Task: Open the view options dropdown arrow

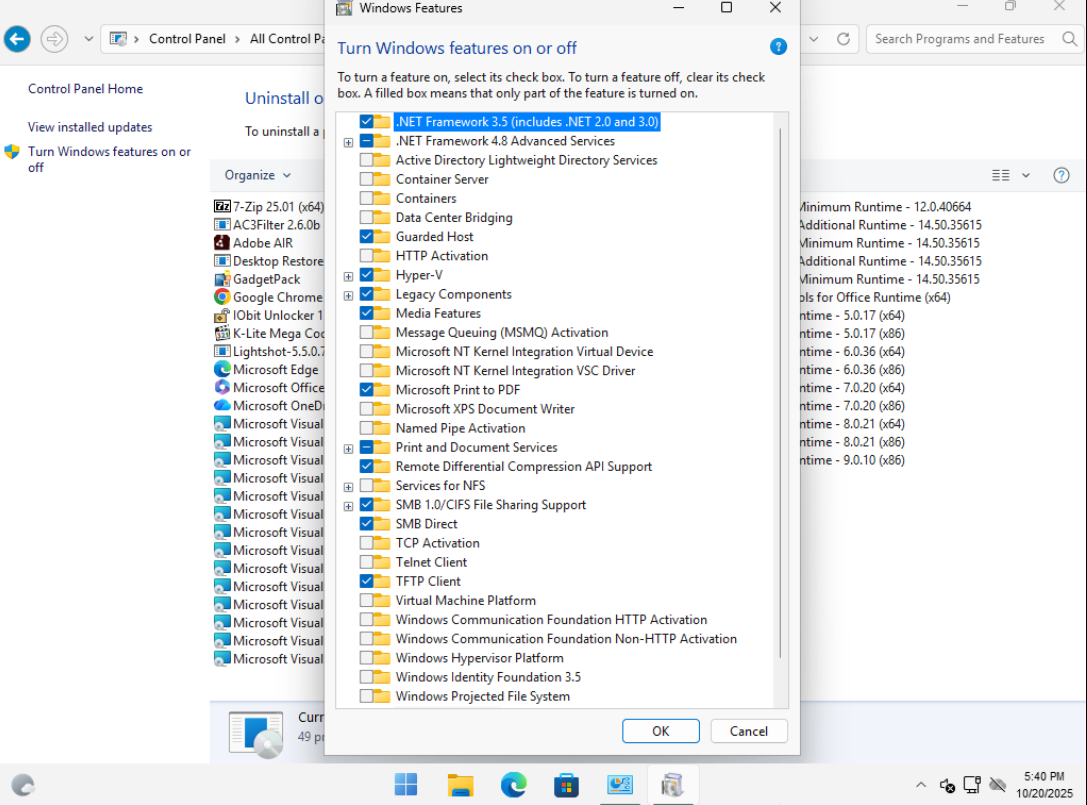Action: (1026, 175)
